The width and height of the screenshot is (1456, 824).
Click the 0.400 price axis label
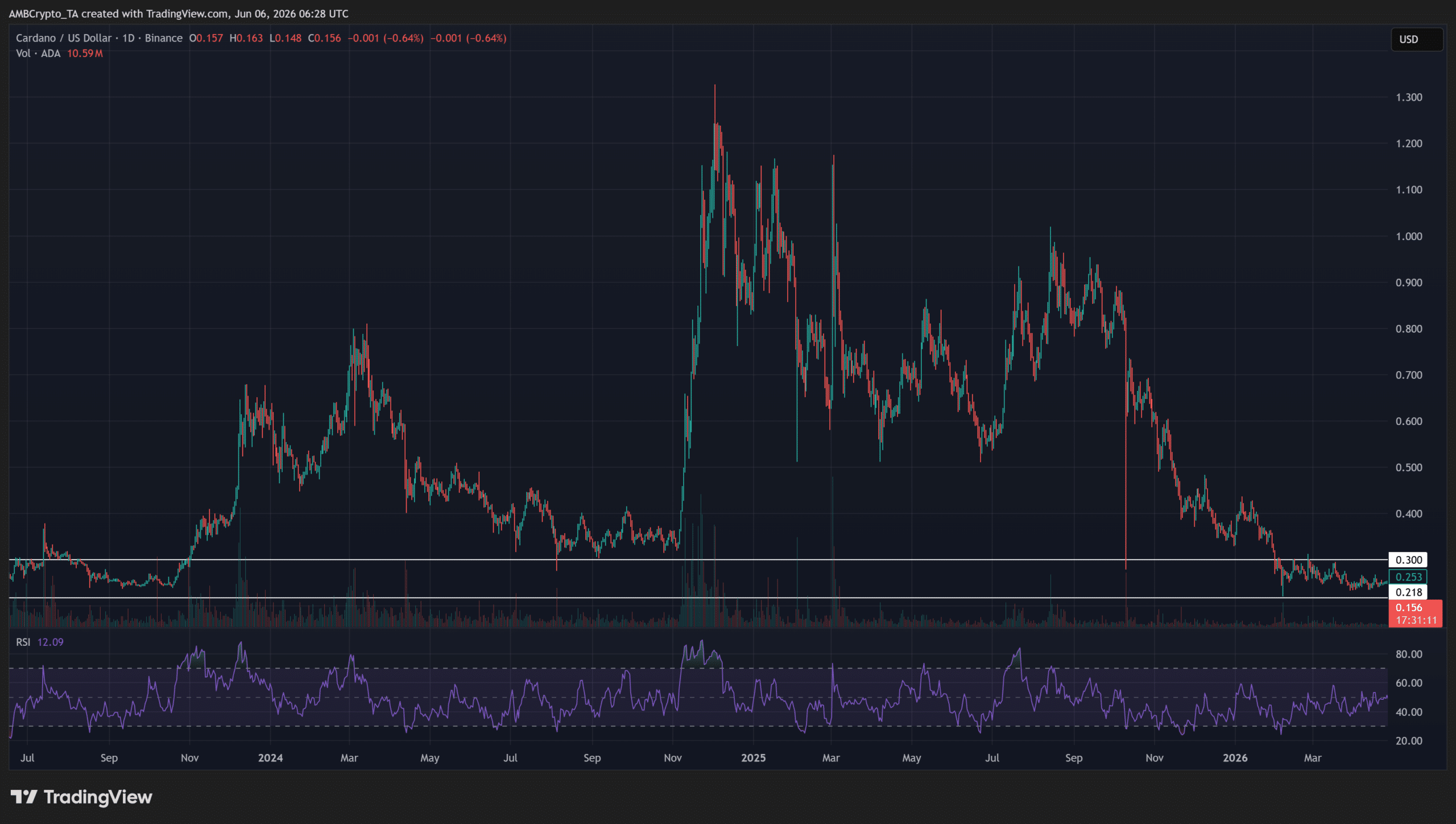[x=1409, y=514]
